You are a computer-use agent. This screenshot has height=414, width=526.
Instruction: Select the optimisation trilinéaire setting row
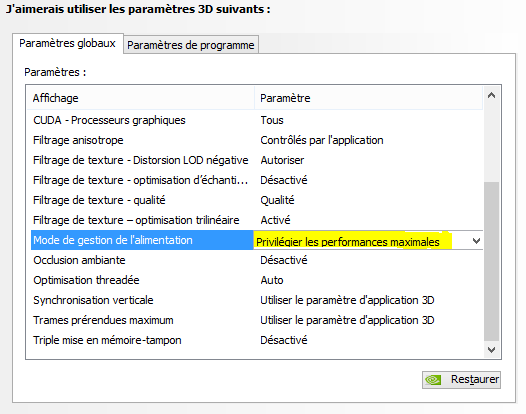click(x=257, y=220)
